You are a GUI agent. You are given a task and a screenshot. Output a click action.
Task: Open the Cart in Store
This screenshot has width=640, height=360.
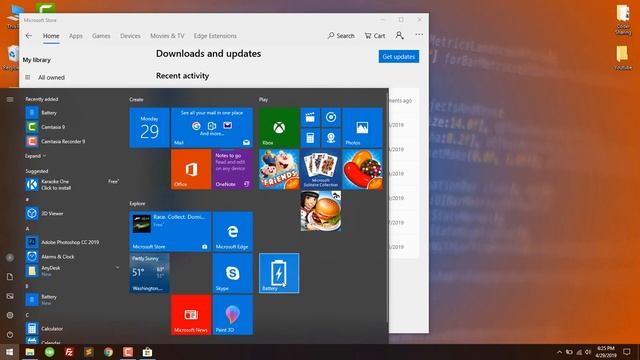click(375, 36)
